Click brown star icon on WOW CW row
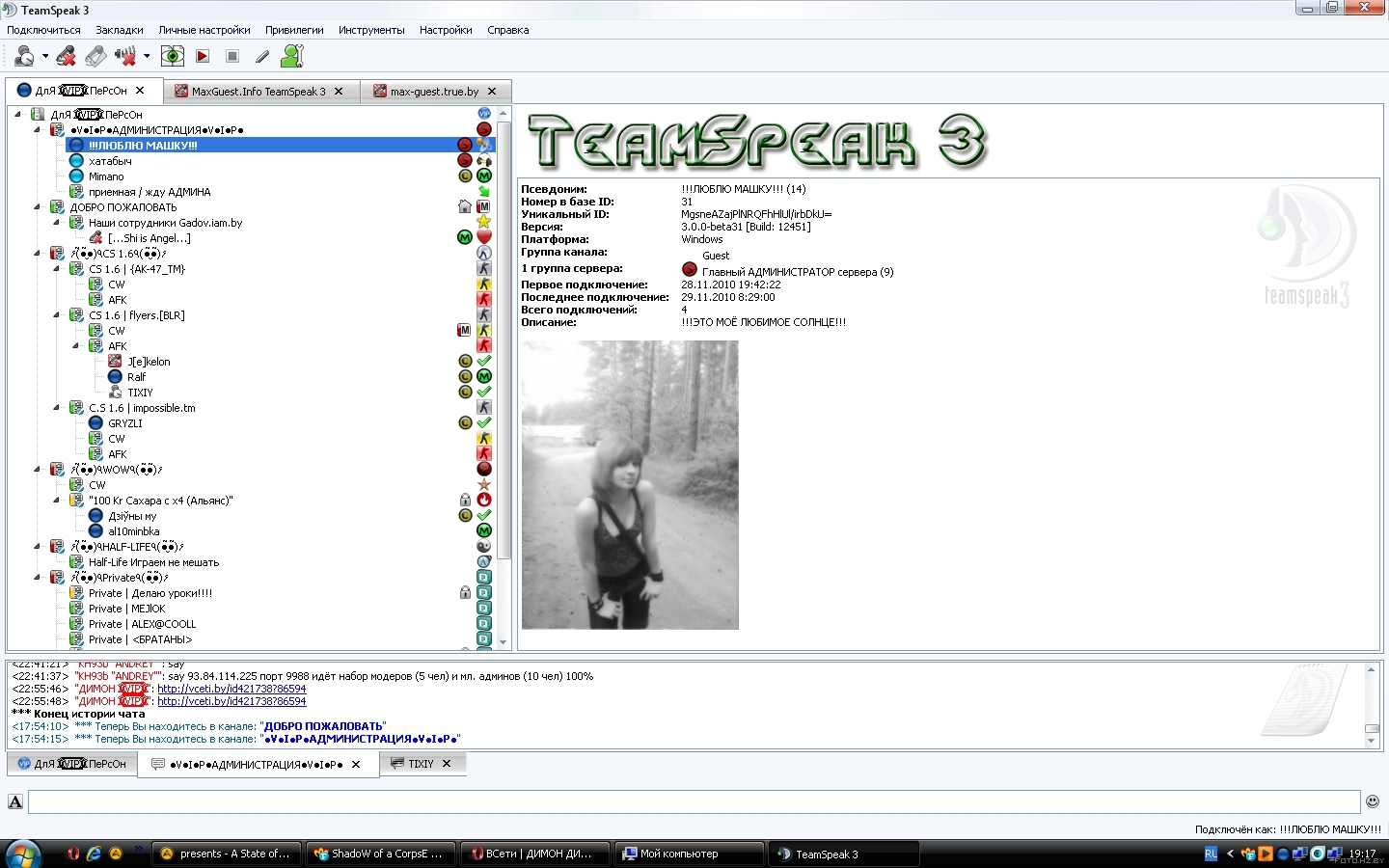Screen dimensions: 1389x868 484,484
